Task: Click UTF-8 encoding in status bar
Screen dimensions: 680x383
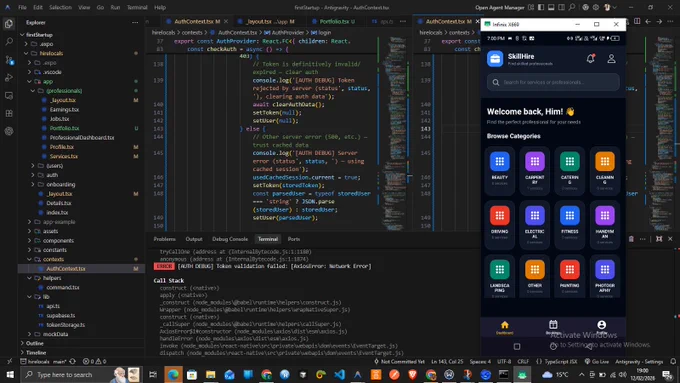Action: pos(503,361)
